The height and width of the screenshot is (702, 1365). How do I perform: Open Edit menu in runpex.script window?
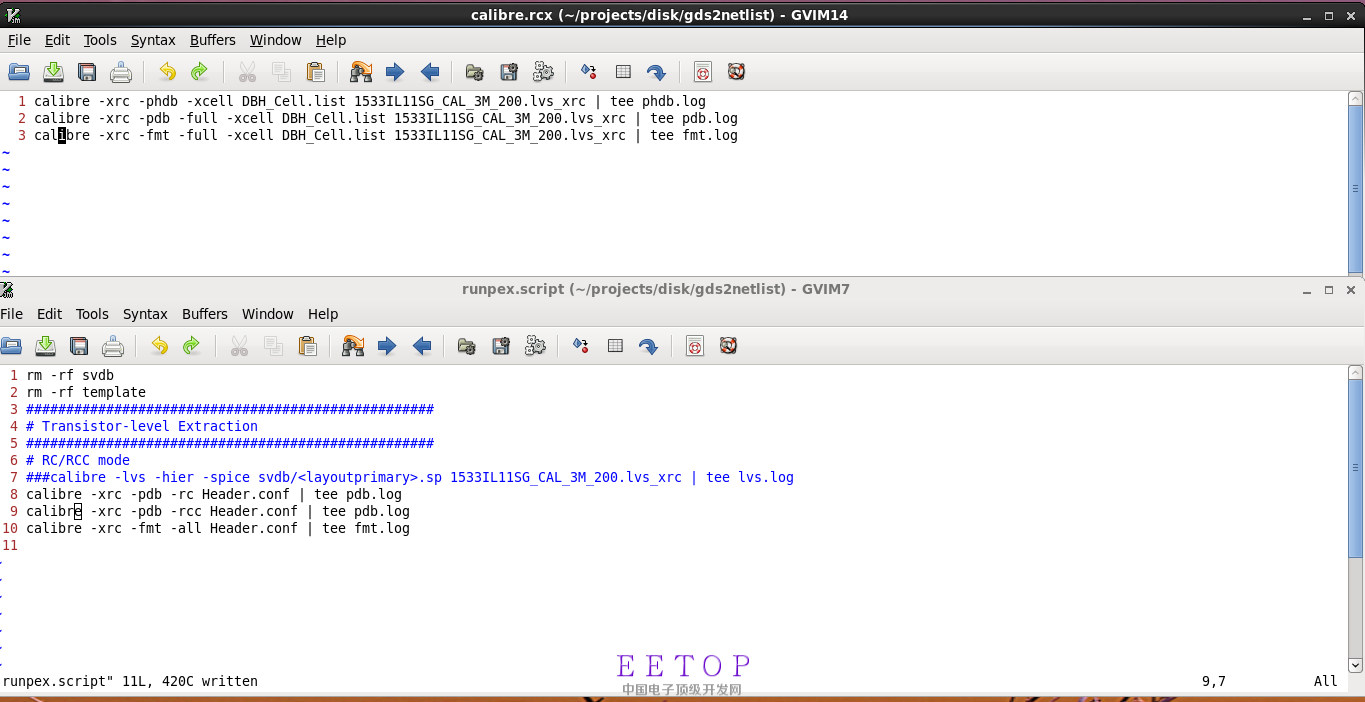coord(49,314)
